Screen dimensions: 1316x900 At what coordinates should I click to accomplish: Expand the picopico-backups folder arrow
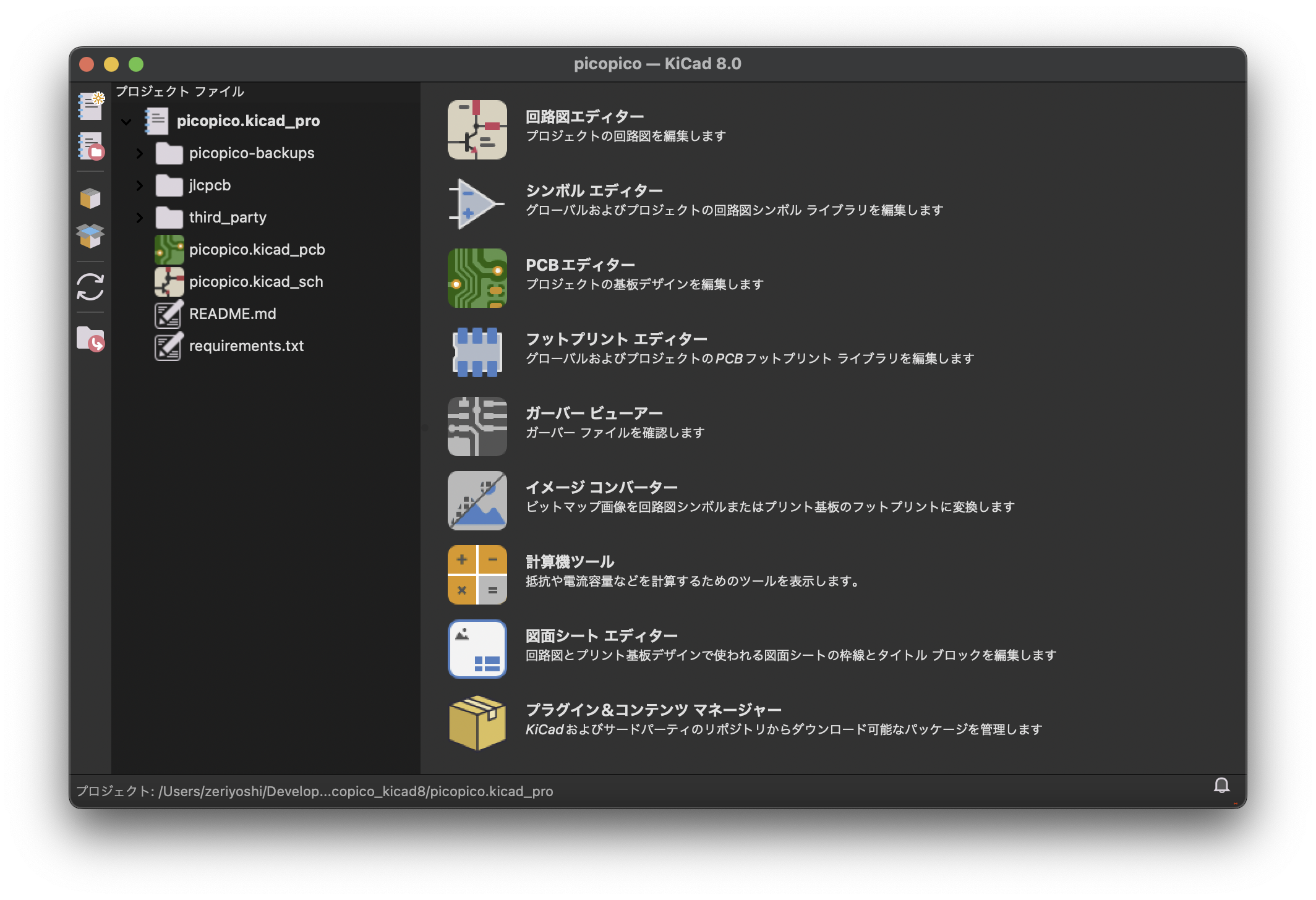140,153
